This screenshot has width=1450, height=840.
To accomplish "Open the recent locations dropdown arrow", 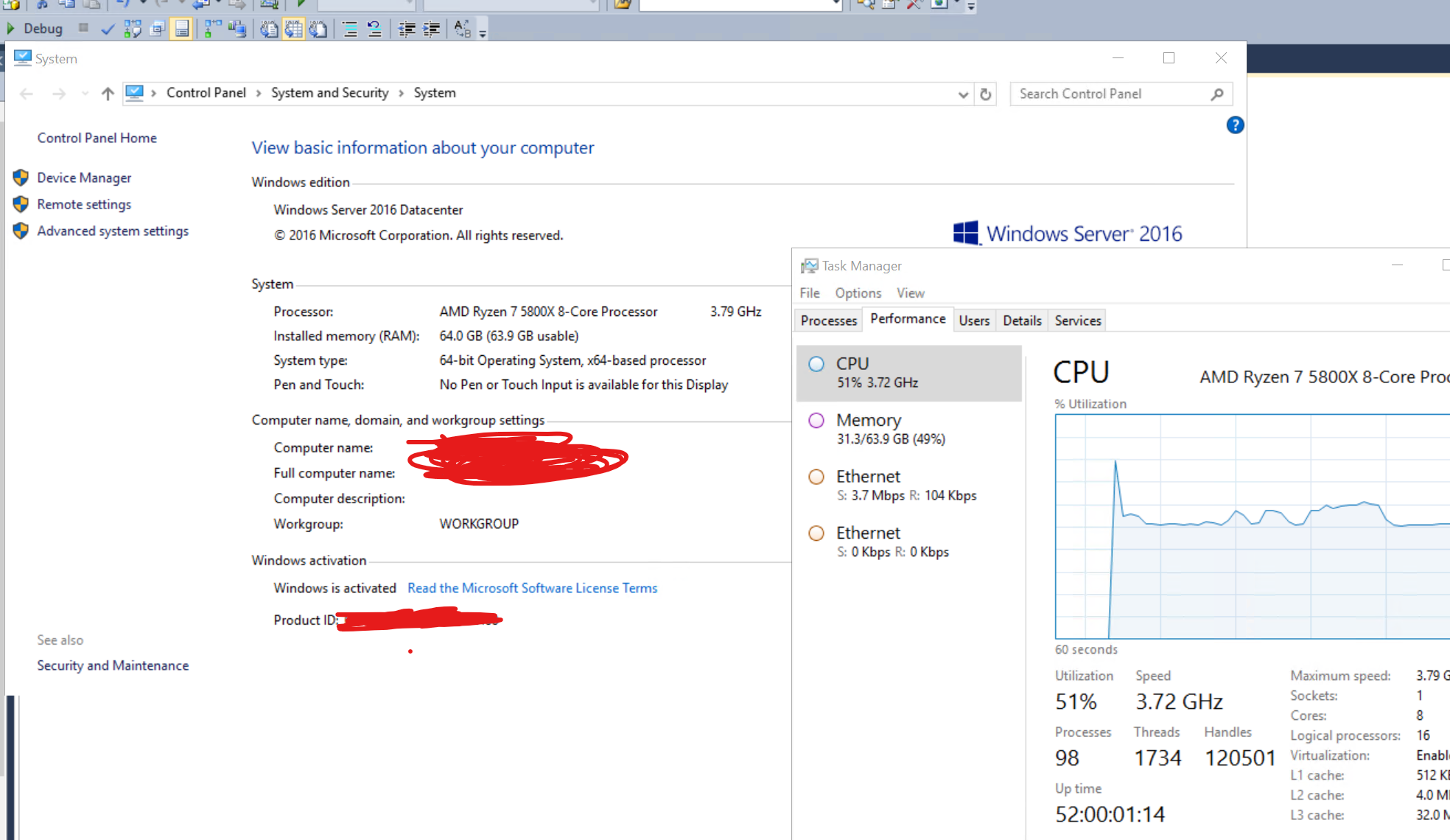I will (x=85, y=94).
